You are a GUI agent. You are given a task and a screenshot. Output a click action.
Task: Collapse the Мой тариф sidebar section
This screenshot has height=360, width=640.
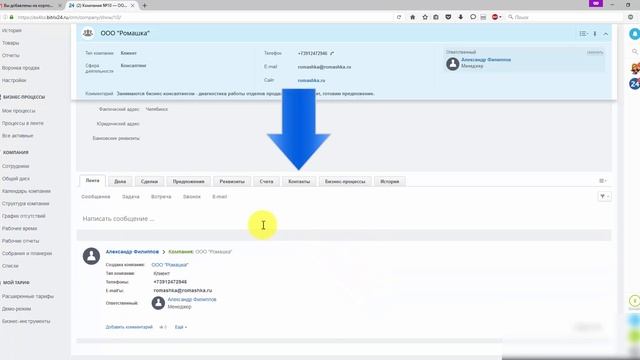click(x=16, y=282)
